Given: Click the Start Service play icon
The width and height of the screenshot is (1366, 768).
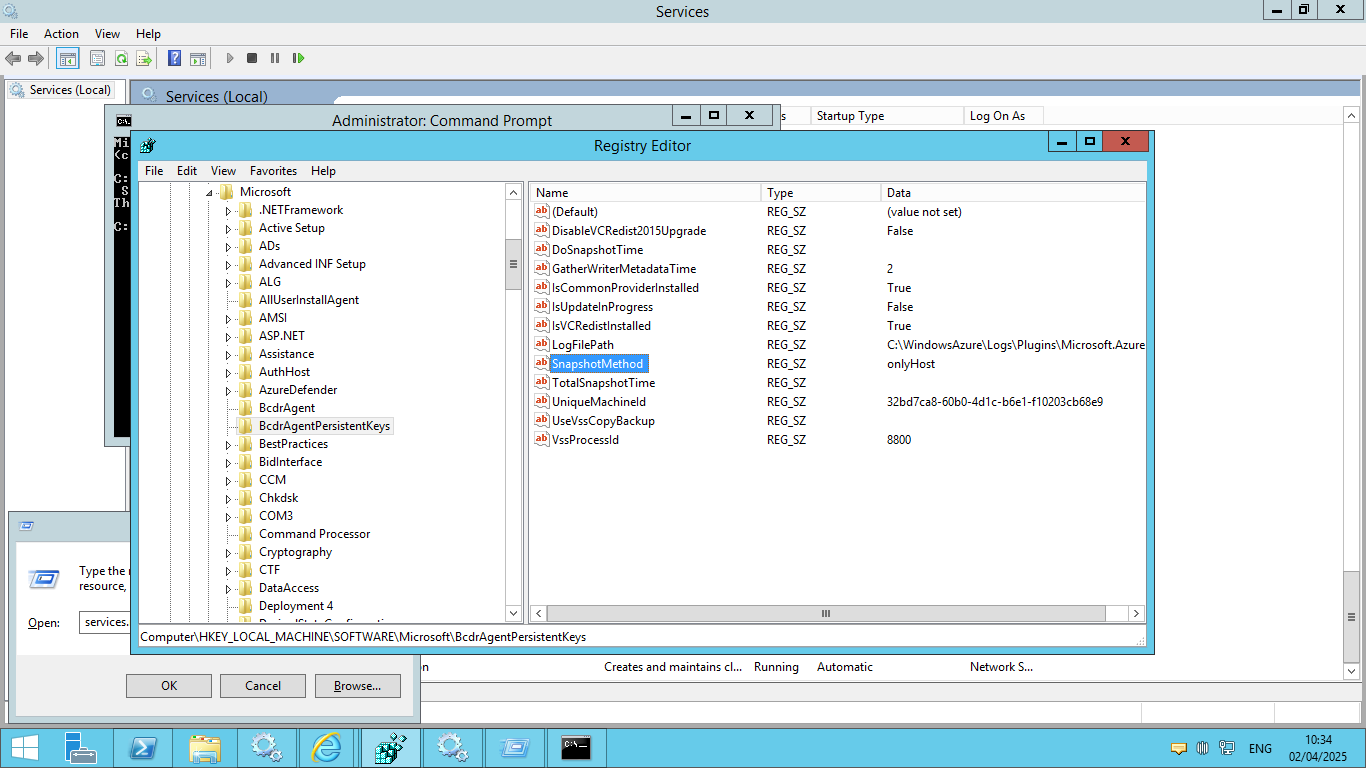Looking at the screenshot, I should 230,58.
